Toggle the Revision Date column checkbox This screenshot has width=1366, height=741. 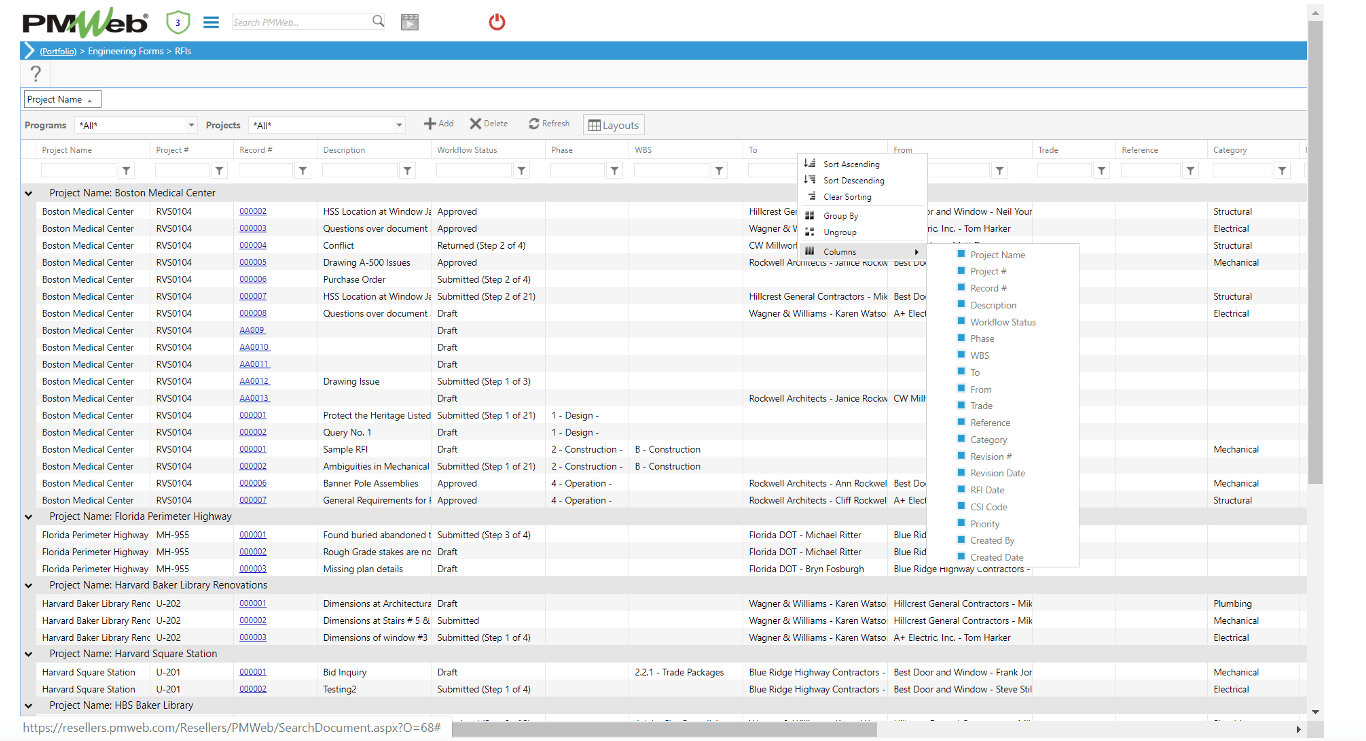click(x=962, y=473)
